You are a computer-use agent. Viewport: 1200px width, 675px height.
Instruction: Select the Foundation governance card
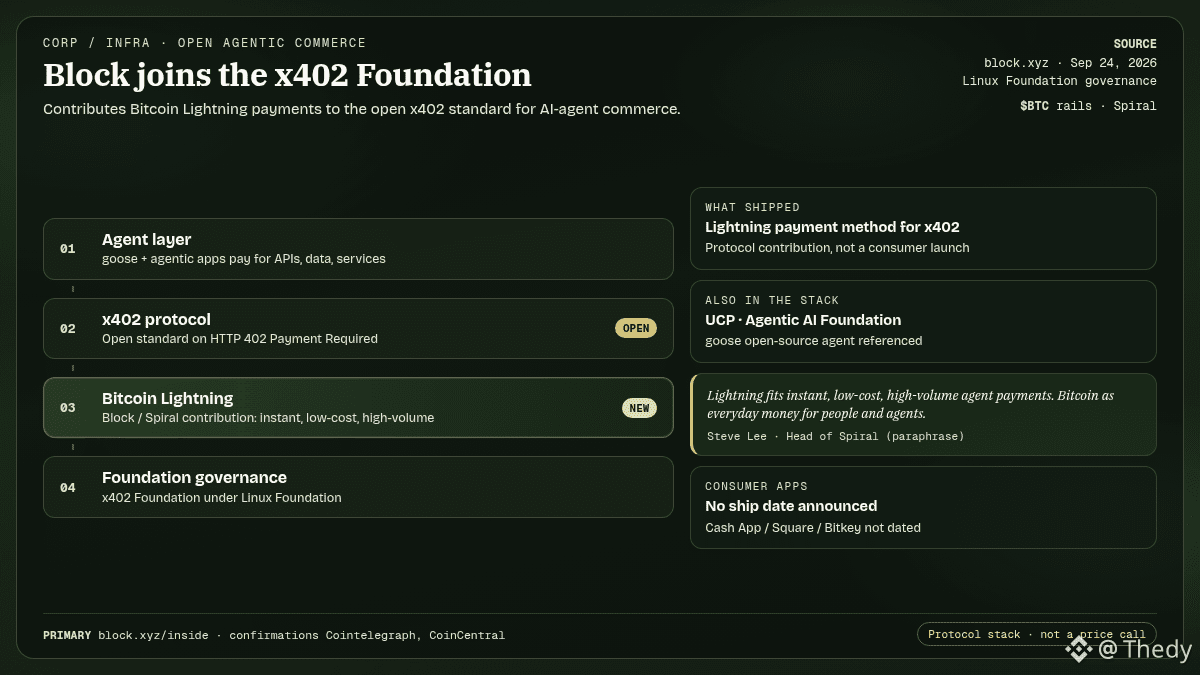point(358,487)
